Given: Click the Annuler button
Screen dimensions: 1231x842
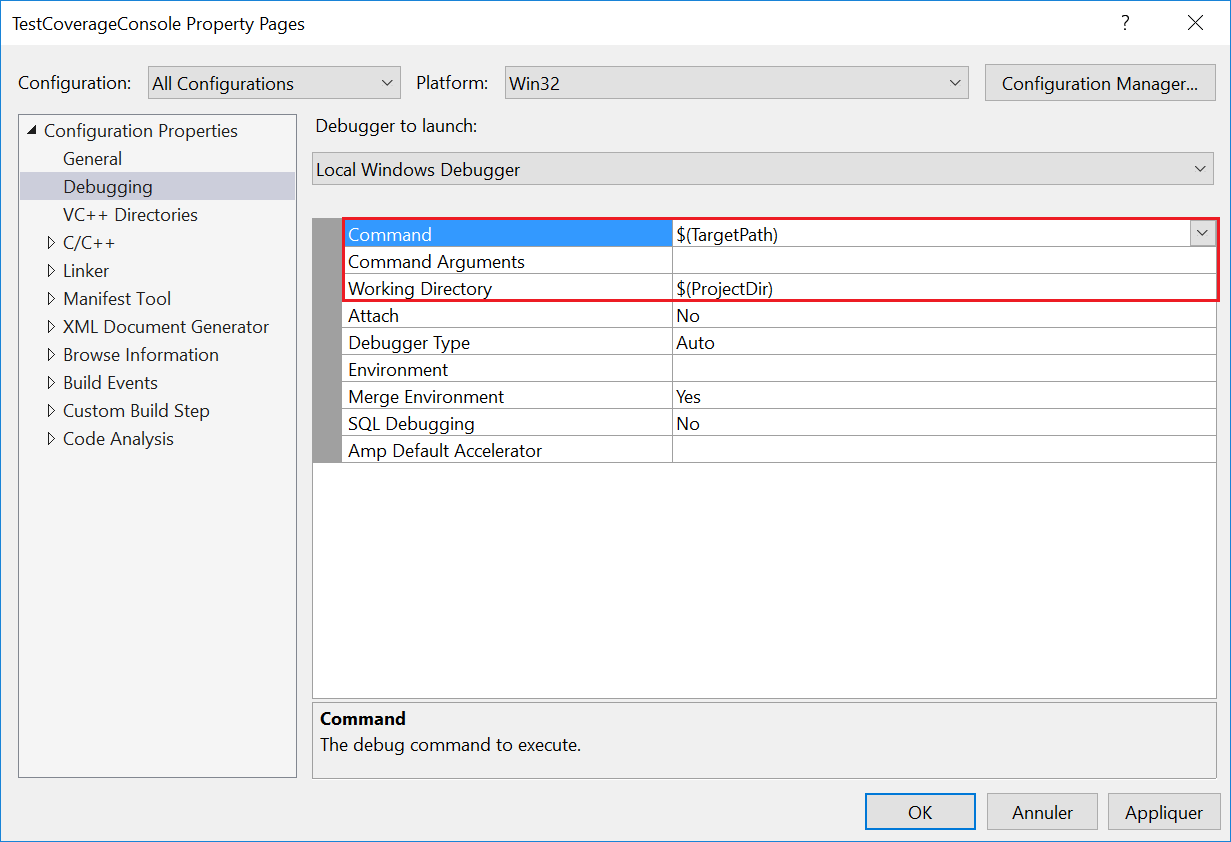Looking at the screenshot, I should click(x=1042, y=812).
